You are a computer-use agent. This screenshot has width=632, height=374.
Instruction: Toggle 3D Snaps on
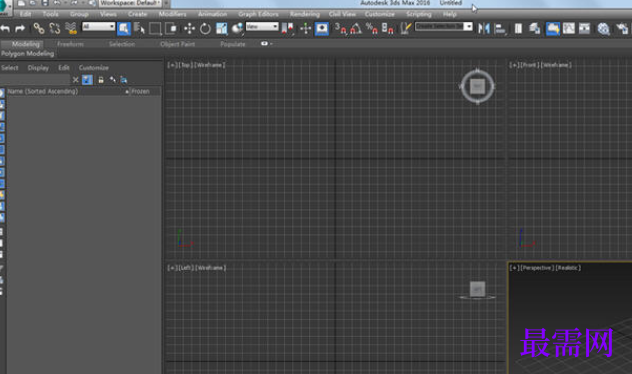click(340, 29)
